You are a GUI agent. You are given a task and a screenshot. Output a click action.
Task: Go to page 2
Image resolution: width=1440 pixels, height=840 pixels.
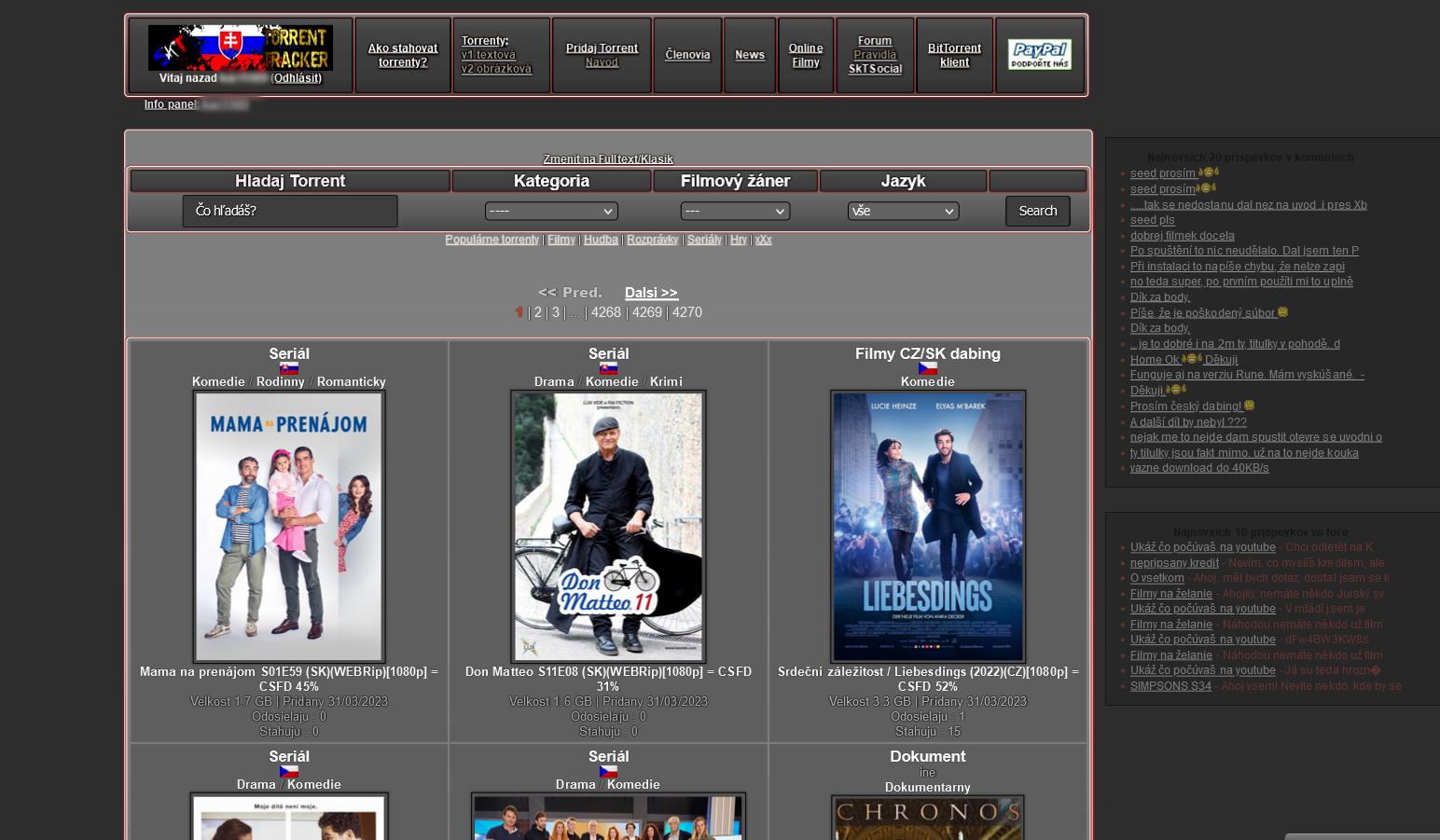(x=537, y=312)
